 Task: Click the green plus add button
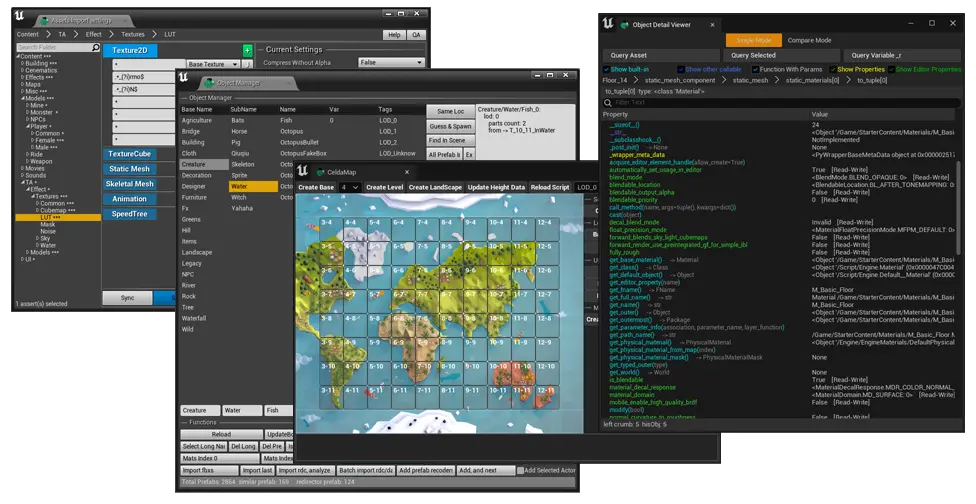tap(247, 50)
